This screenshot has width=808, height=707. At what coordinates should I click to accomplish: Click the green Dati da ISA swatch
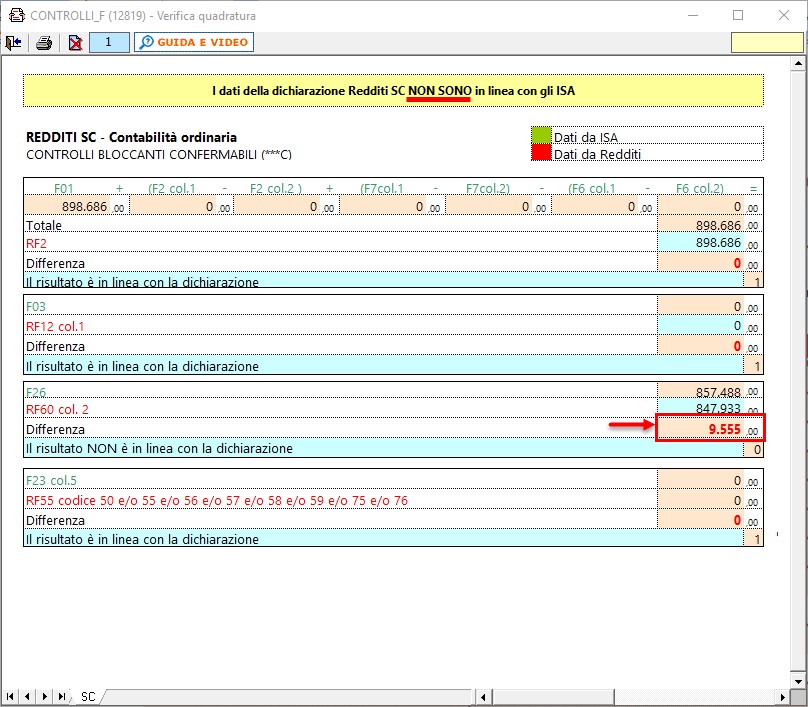pos(541,136)
